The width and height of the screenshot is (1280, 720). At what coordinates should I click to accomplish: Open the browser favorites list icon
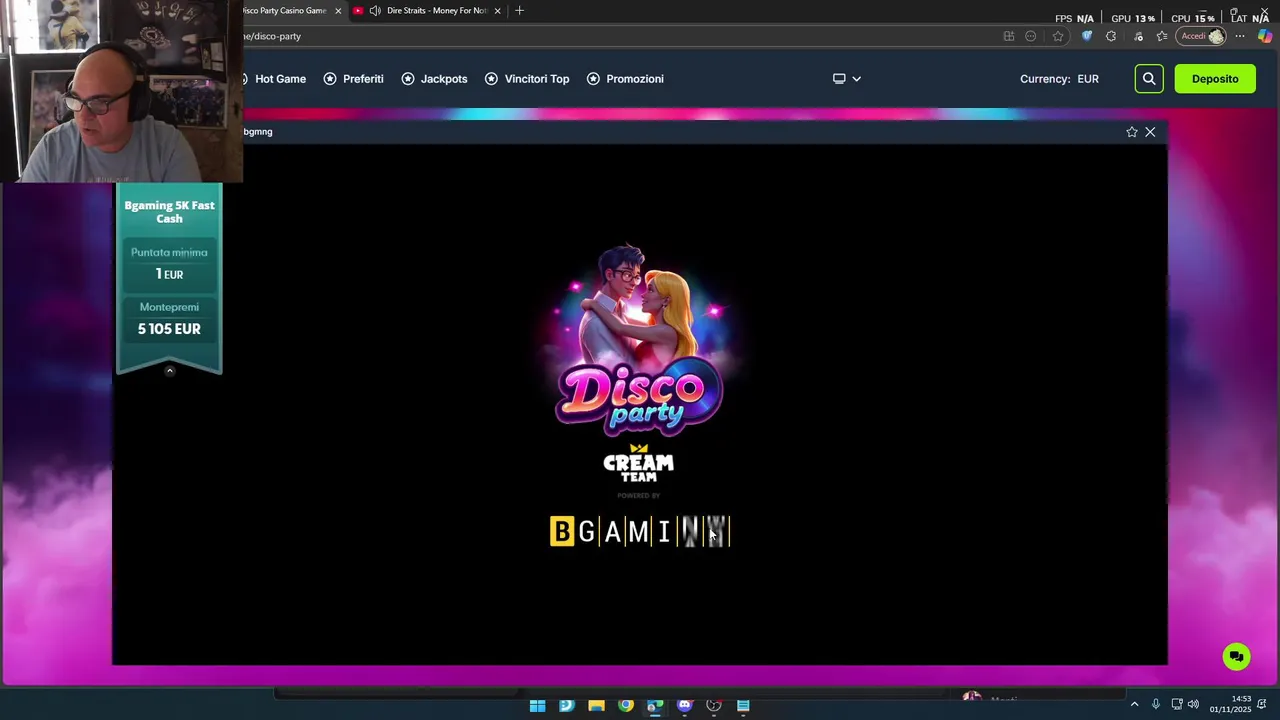[1162, 36]
